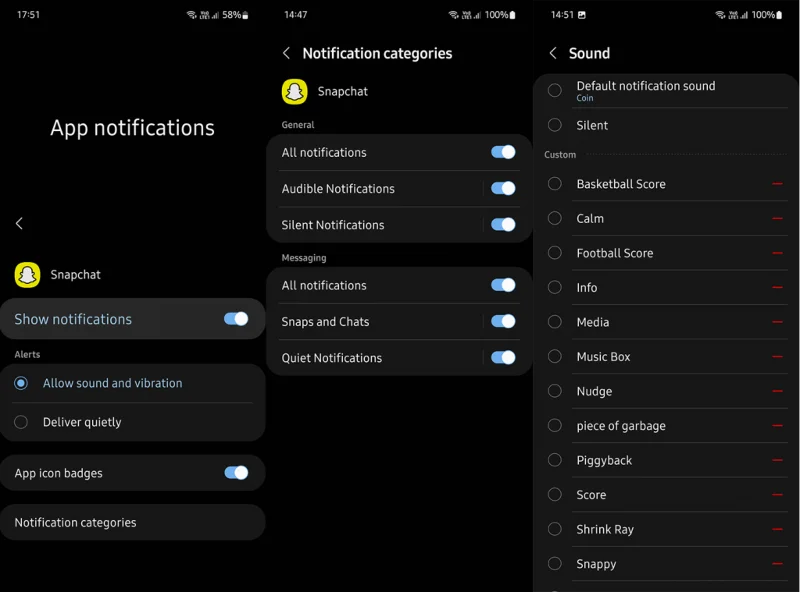800x592 pixels.
Task: Remove Music Box custom sound
Action: (x=777, y=357)
